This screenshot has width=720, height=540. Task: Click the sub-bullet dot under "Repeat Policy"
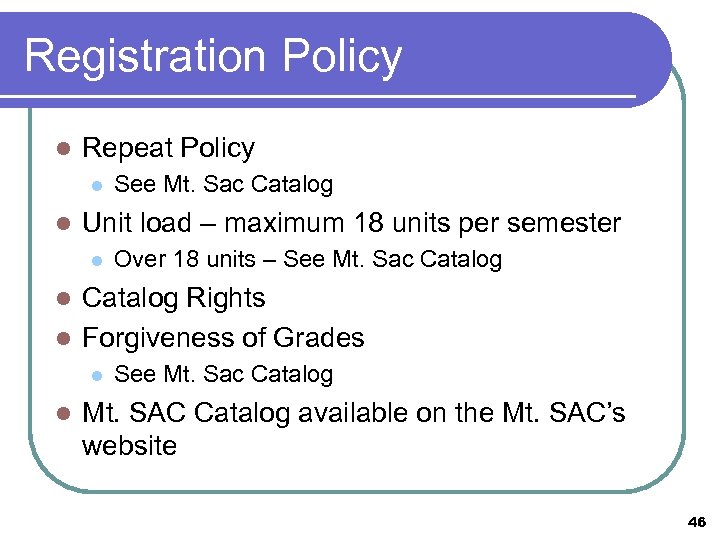coord(96,185)
